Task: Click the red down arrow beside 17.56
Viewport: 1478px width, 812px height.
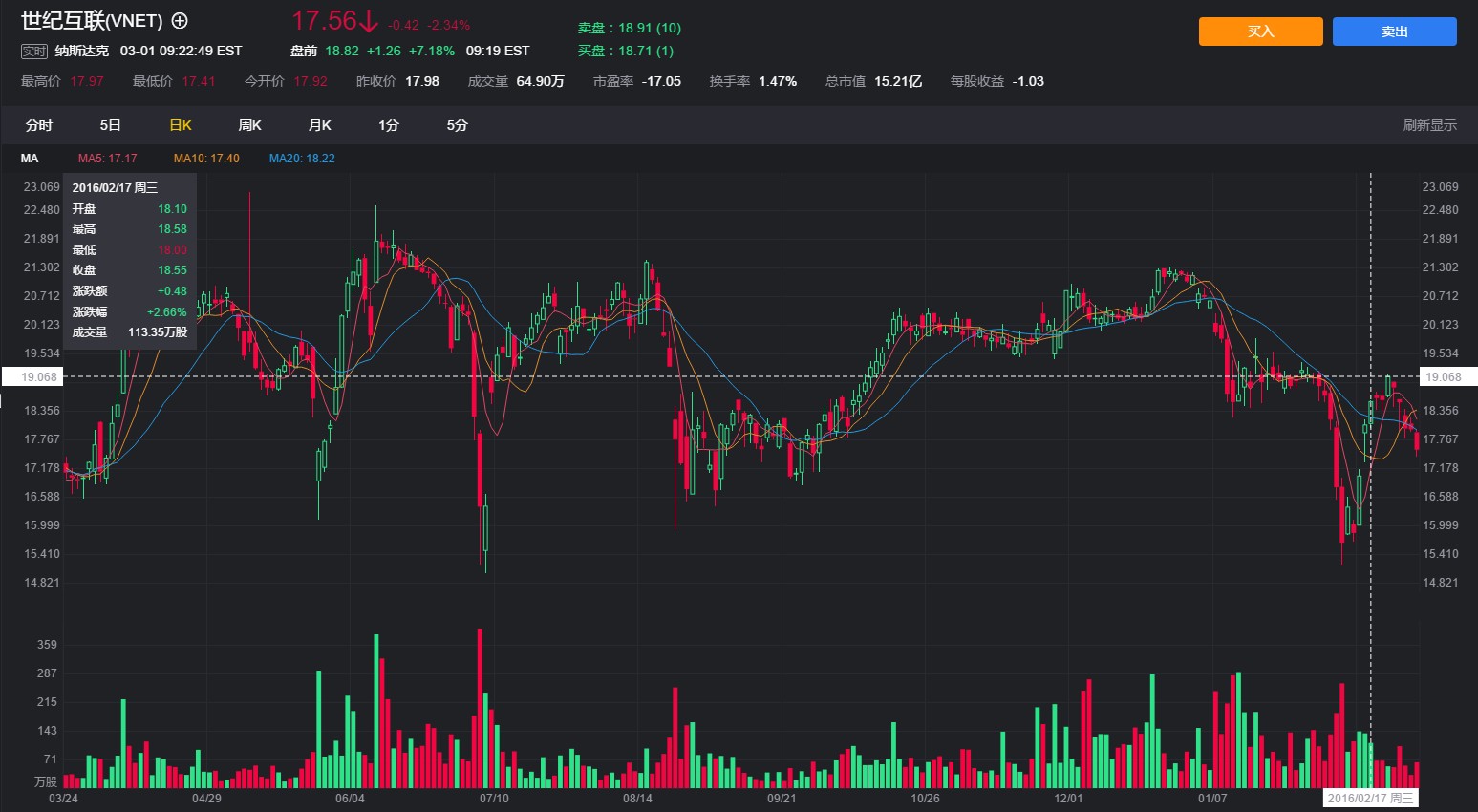Action: tap(369, 21)
